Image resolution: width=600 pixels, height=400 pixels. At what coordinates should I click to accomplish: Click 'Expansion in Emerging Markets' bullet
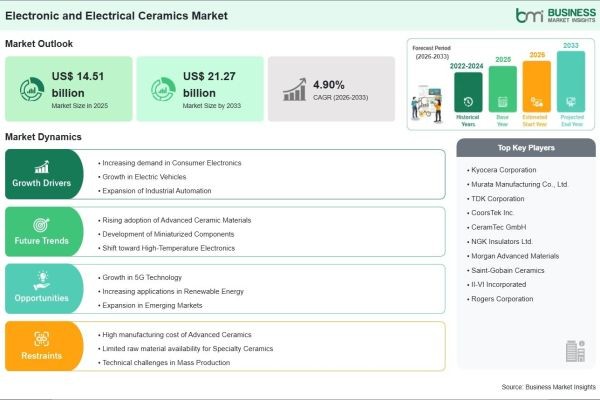click(150, 305)
